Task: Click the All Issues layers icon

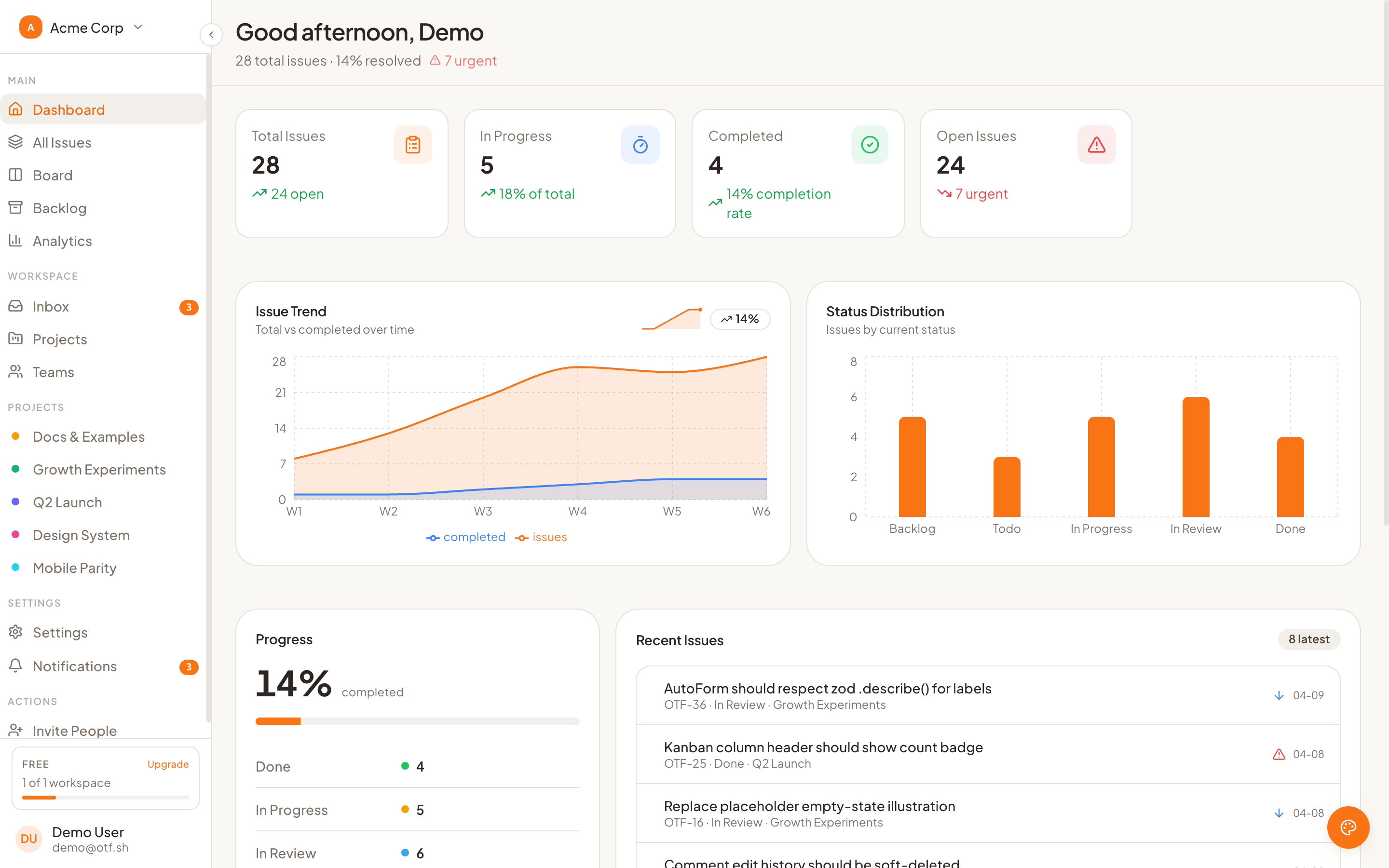Action: click(15, 142)
